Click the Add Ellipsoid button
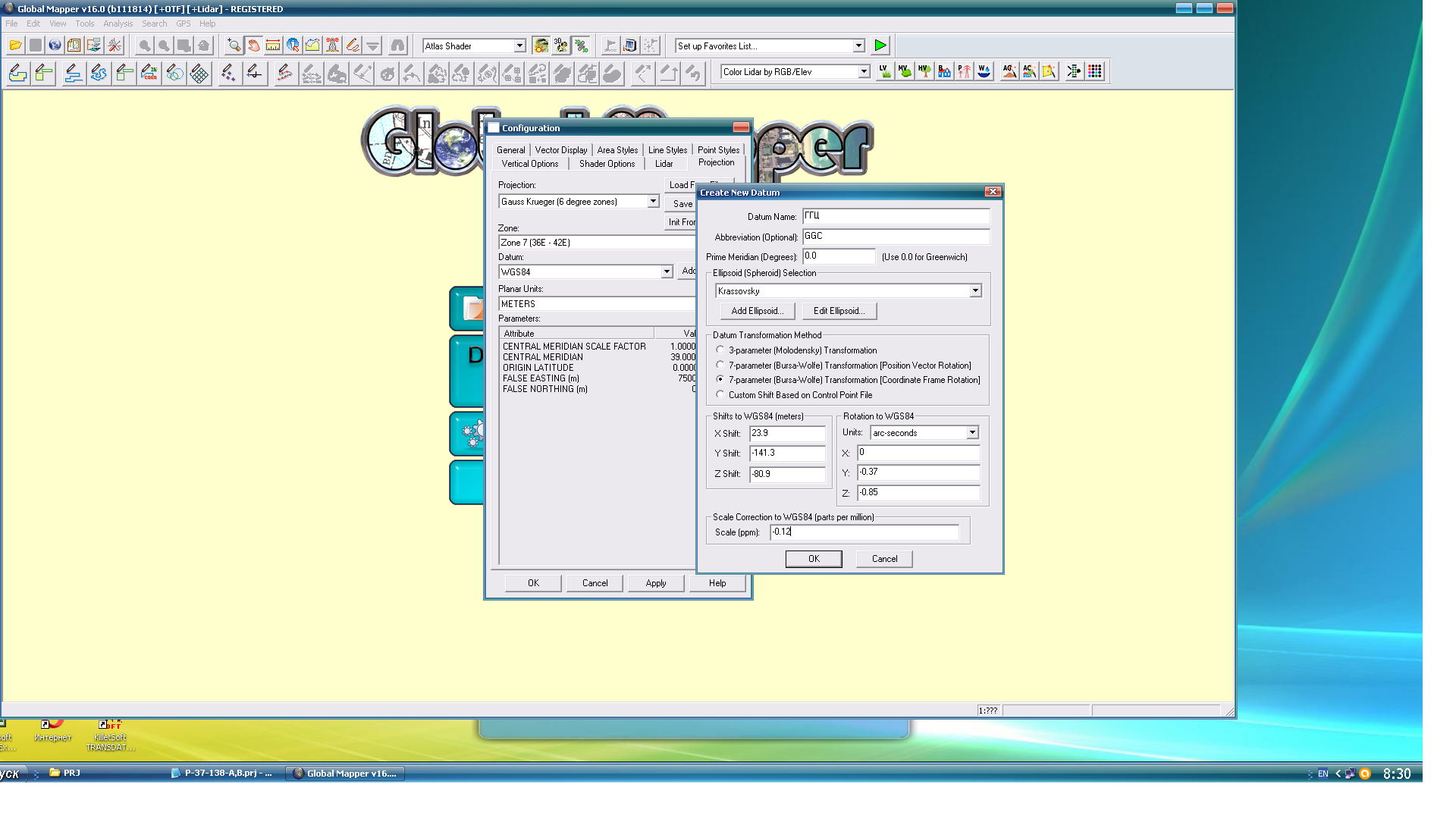This screenshot has height=819, width=1456. (x=757, y=311)
